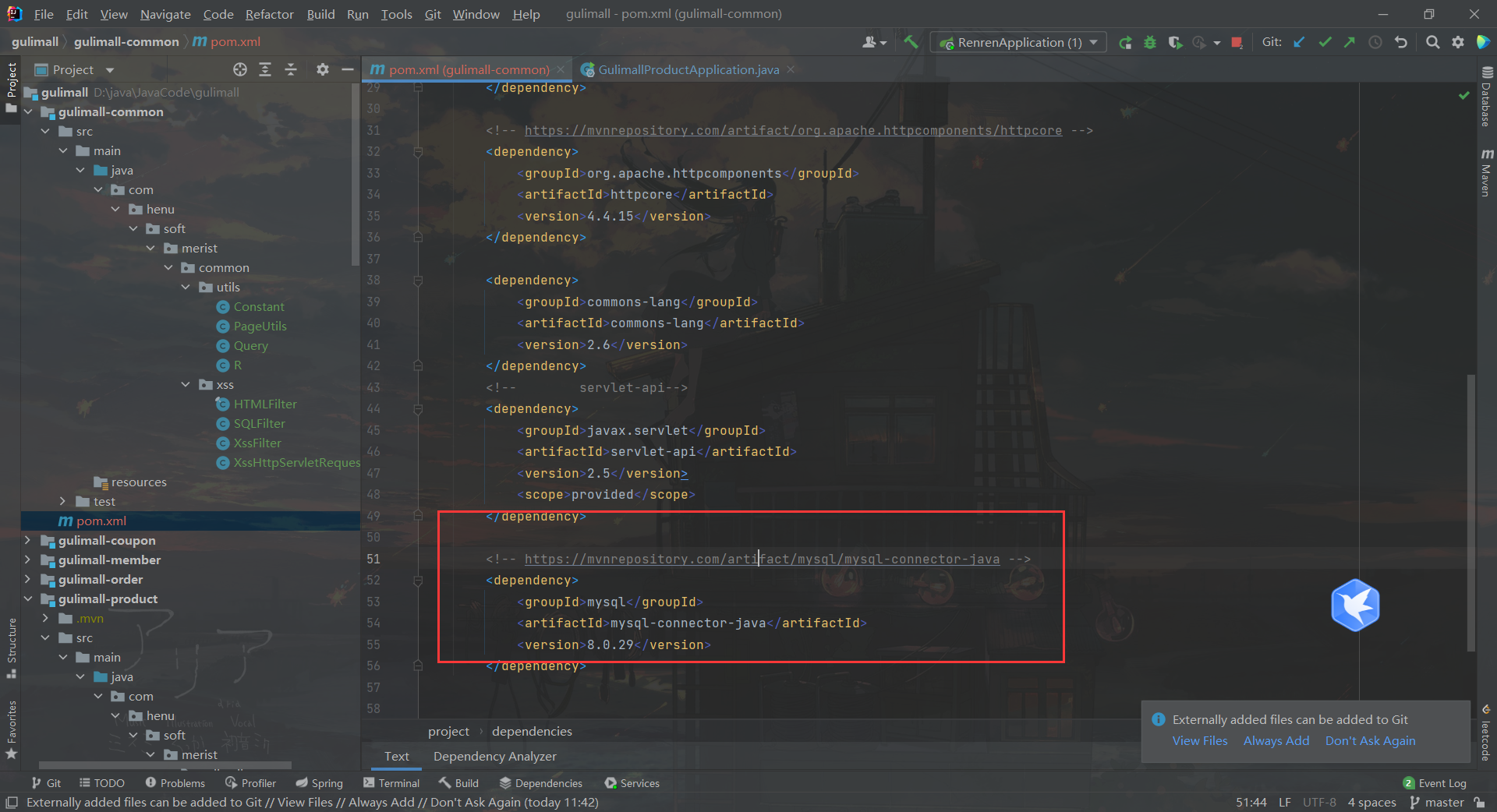
Task: Open the Profiler tool window
Action: coord(250,783)
